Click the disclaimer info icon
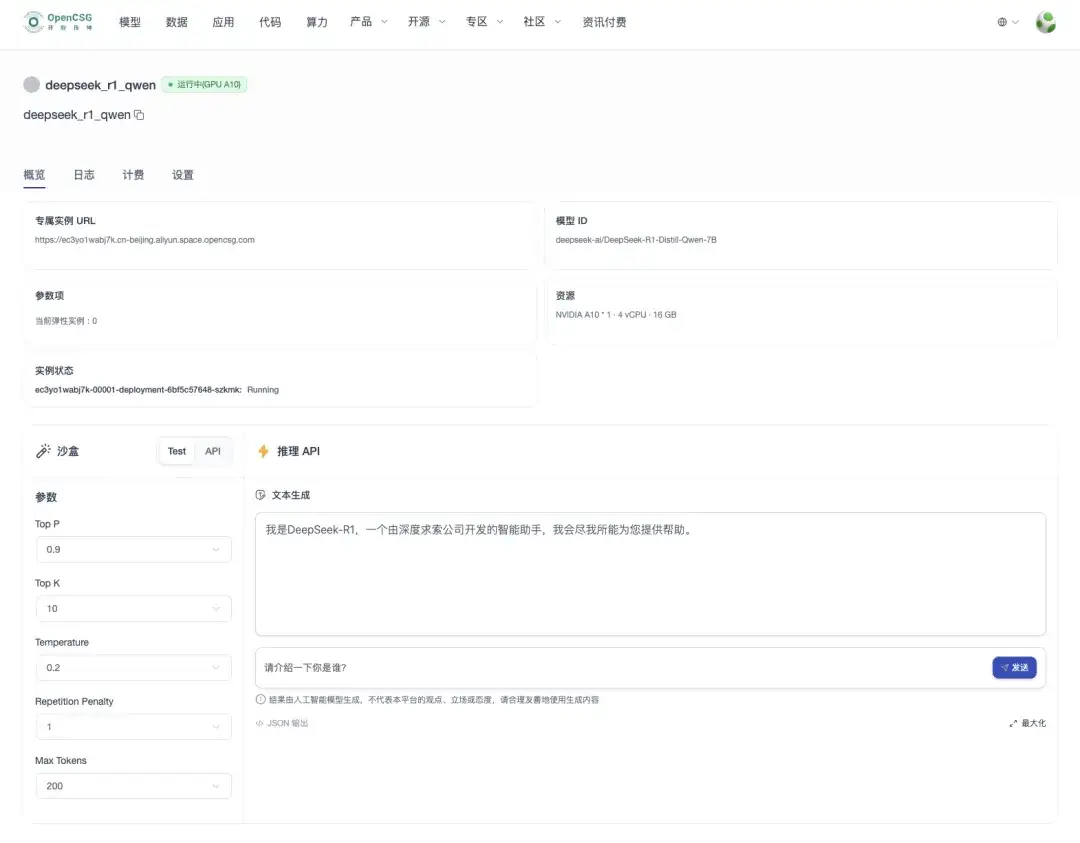 pos(260,700)
